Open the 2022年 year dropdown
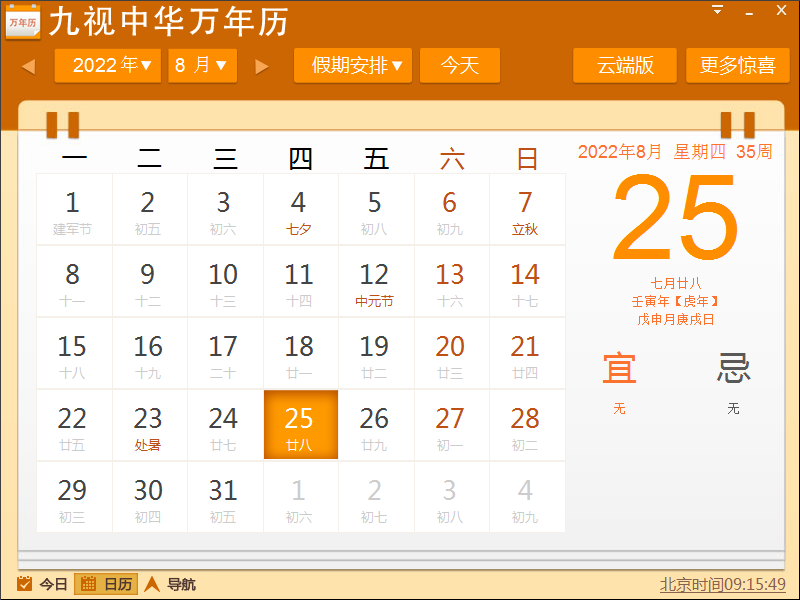800x600 pixels. pyautogui.click(x=107, y=65)
